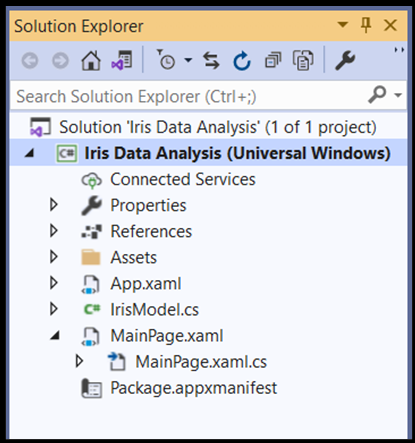Image resolution: width=415 pixels, height=443 pixels.
Task: Expand the Assets folder
Action: click(x=53, y=257)
